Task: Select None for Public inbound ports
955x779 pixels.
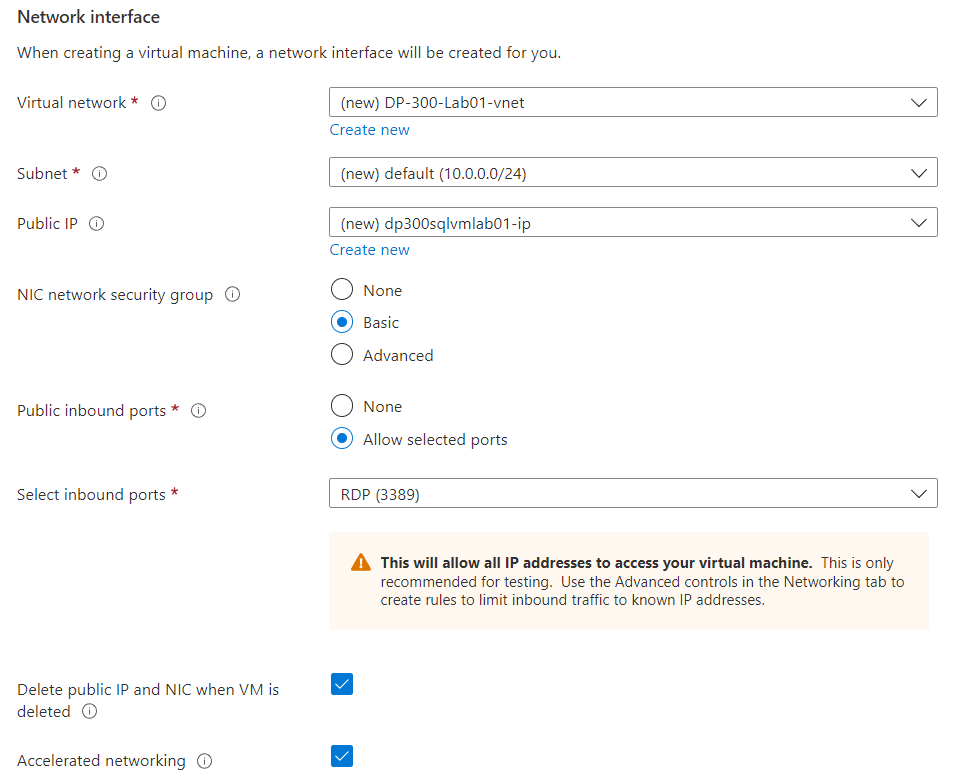Action: click(x=342, y=406)
